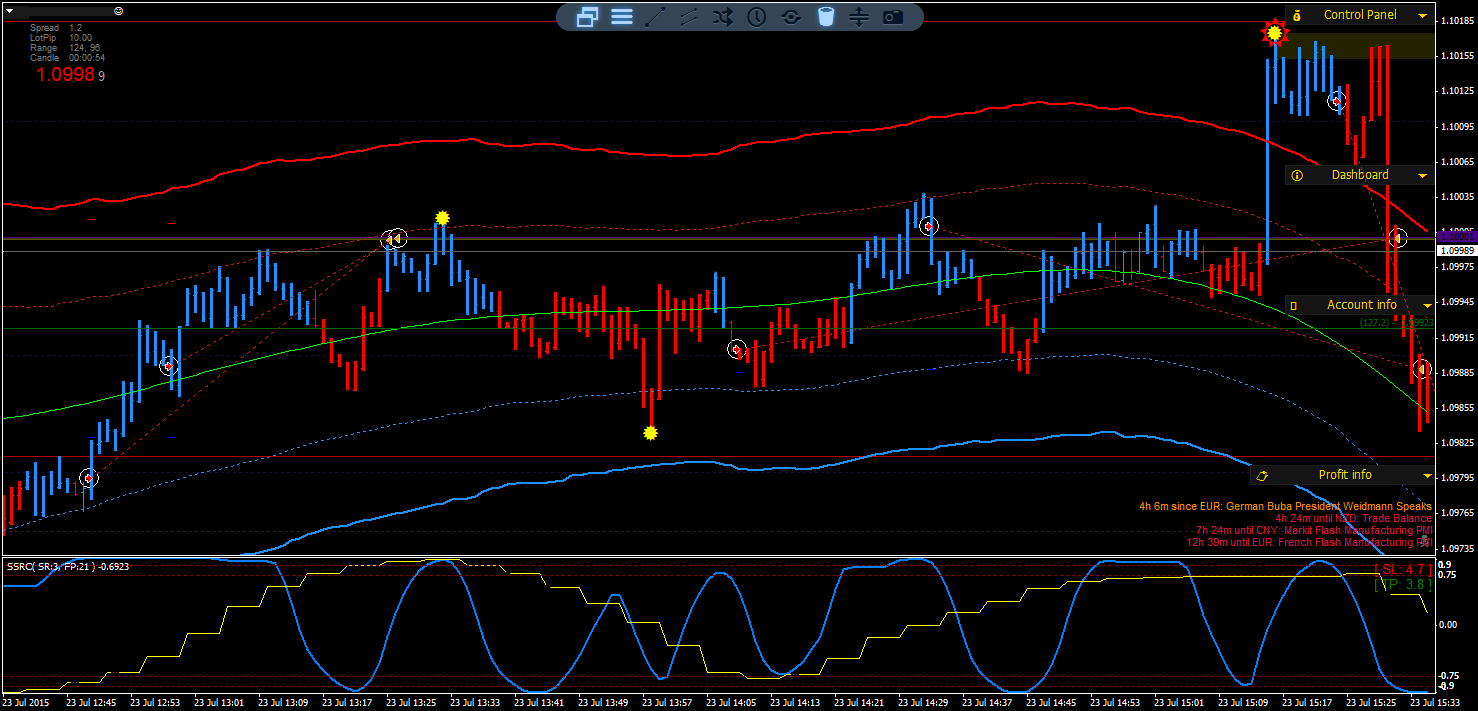Select the trend line drawing tool
Image resolution: width=1478 pixels, height=711 pixels.
click(655, 16)
